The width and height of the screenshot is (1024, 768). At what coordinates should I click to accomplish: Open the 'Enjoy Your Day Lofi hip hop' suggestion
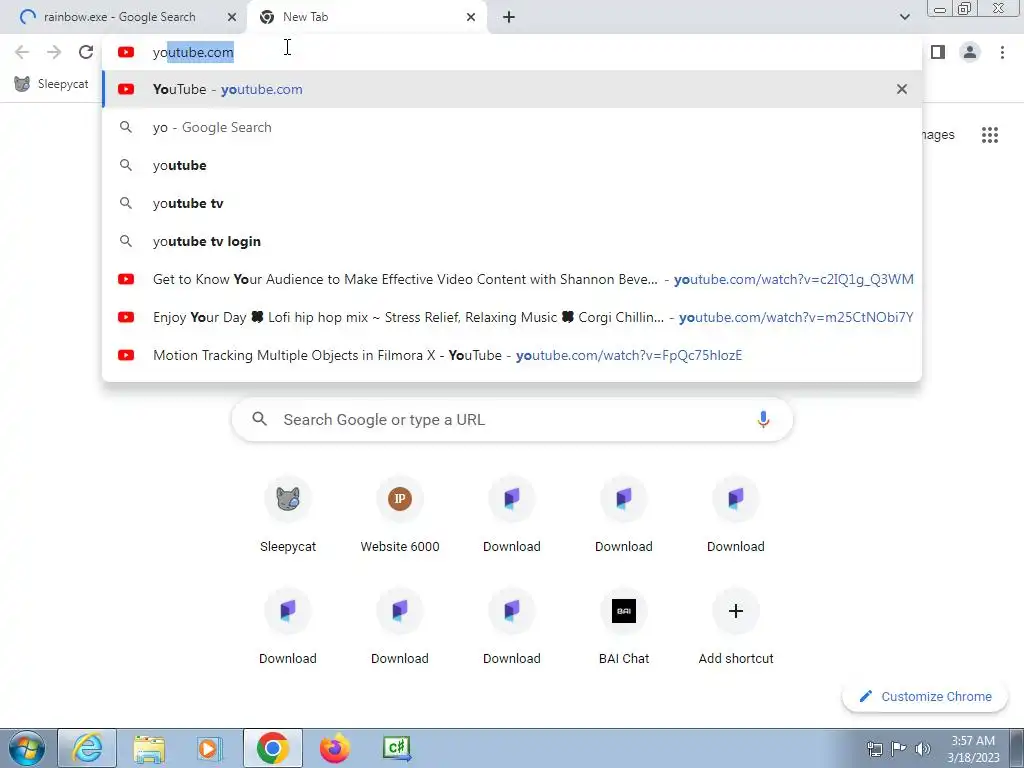point(512,317)
